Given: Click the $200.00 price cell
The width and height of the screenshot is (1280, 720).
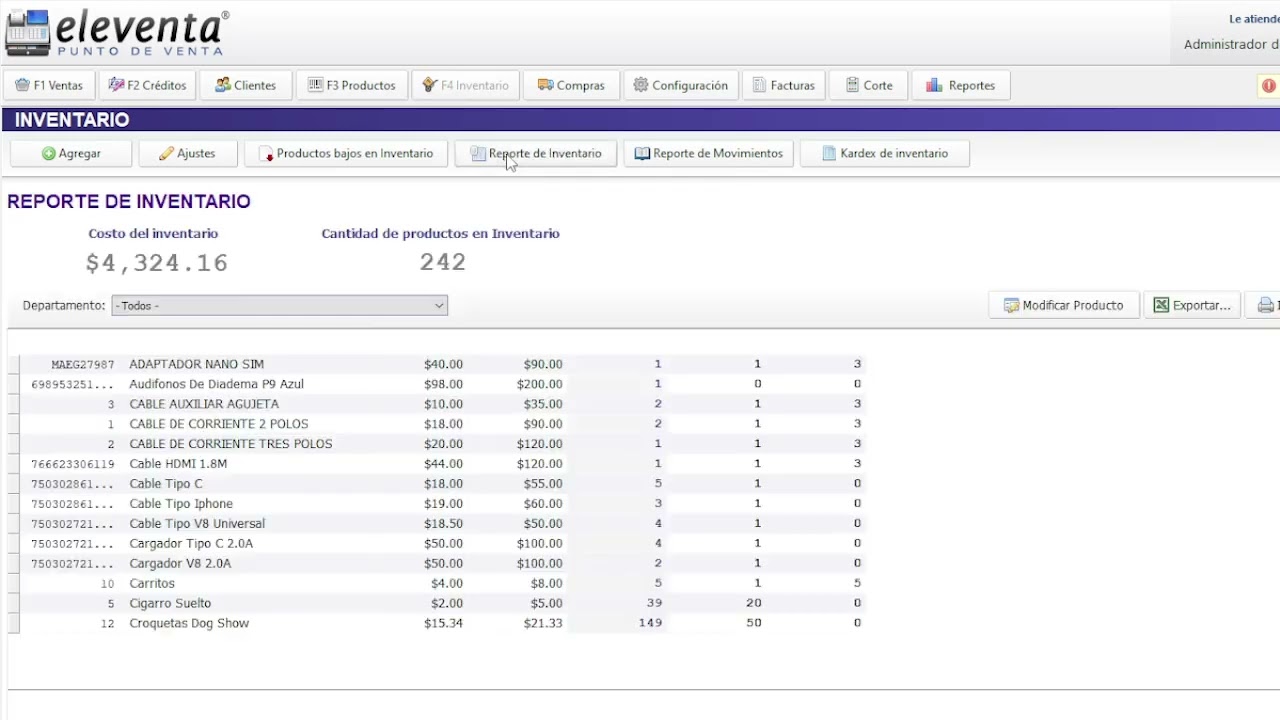Looking at the screenshot, I should pos(540,384).
